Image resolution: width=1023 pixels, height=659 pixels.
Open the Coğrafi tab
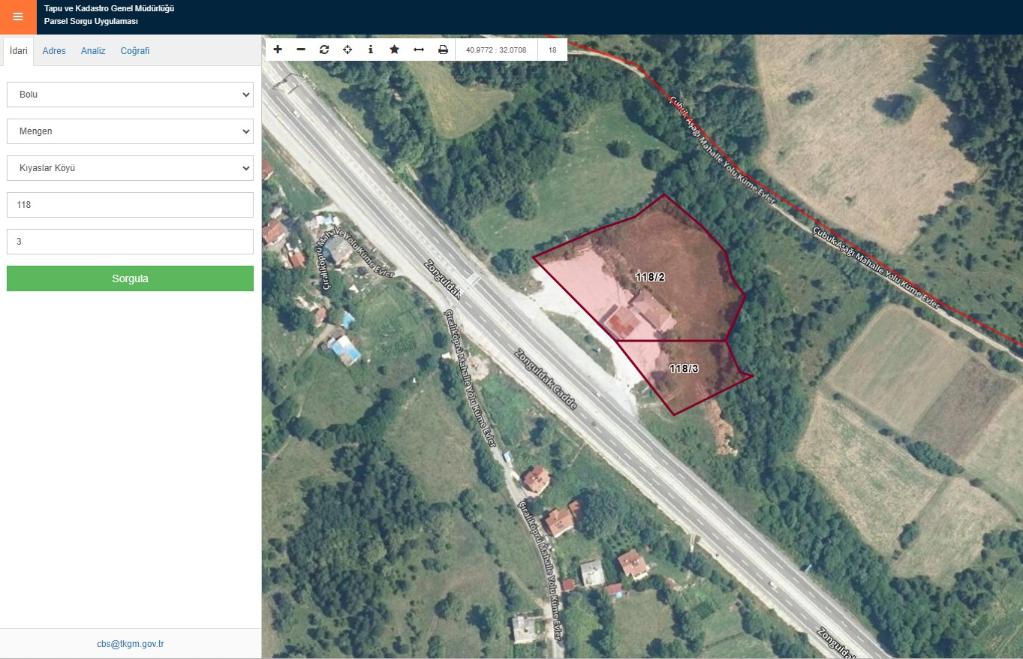tap(135, 50)
